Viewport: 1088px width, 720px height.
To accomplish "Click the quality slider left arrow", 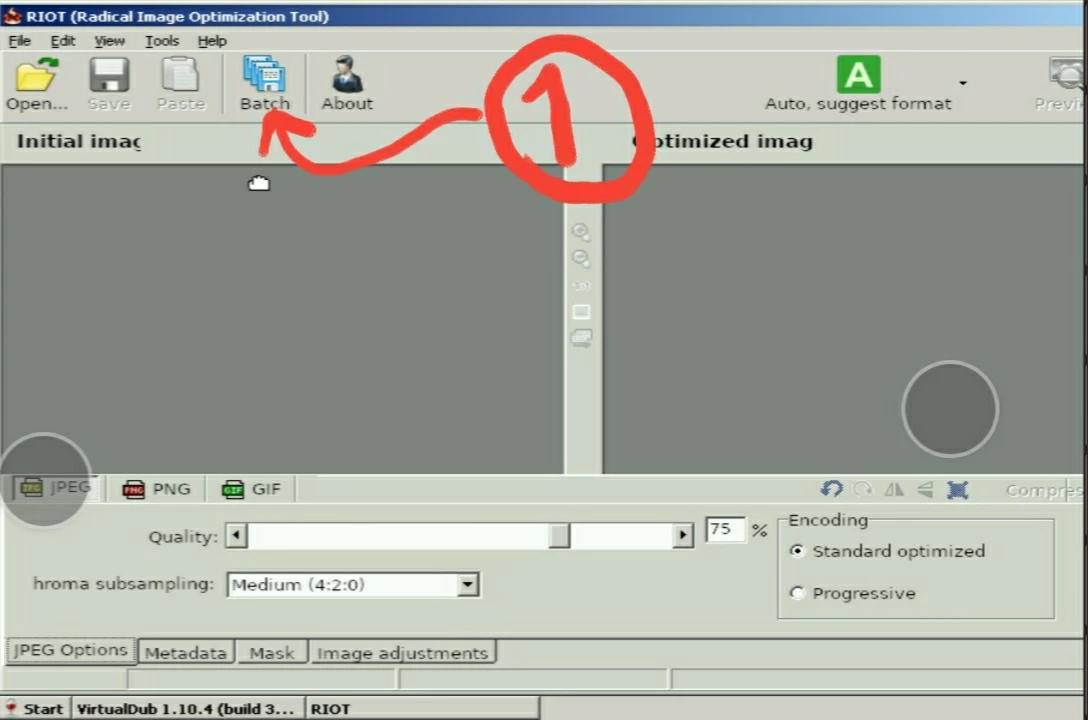I will [236, 535].
